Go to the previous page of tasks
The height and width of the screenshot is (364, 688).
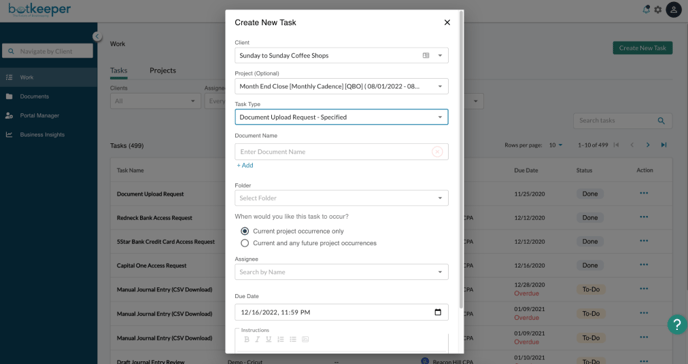click(x=632, y=145)
